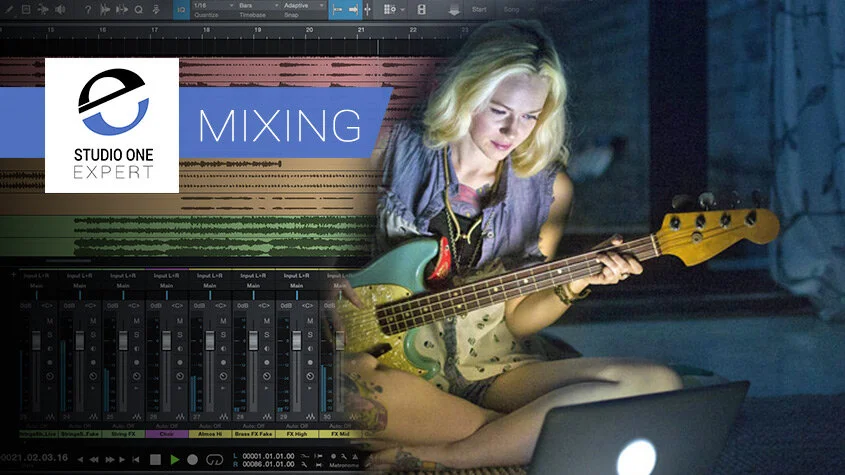Click the FX High channel fader handle
This screenshot has height=475, width=845.
click(x=296, y=340)
